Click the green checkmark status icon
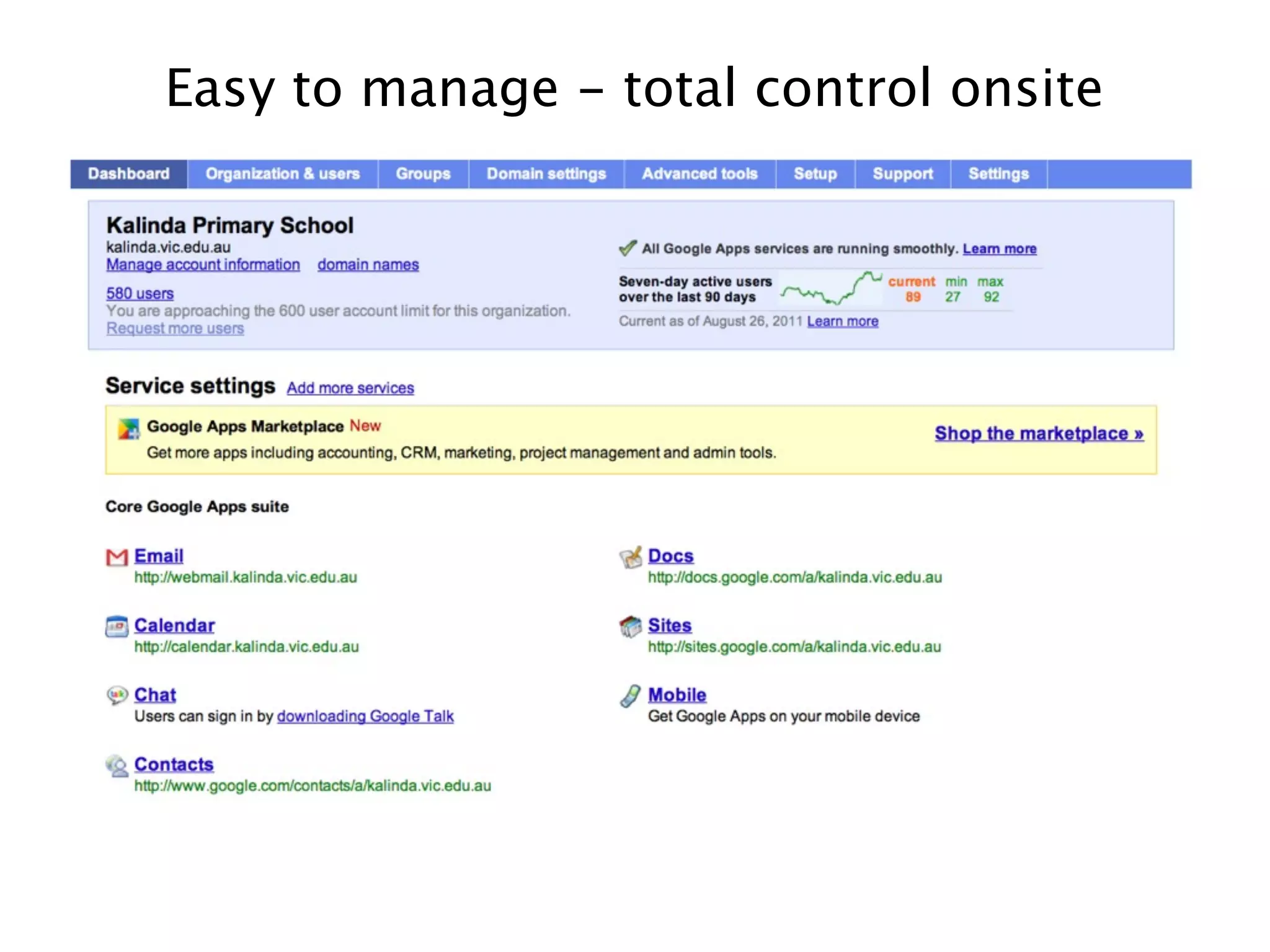This screenshot has height=952, width=1270. (x=628, y=248)
